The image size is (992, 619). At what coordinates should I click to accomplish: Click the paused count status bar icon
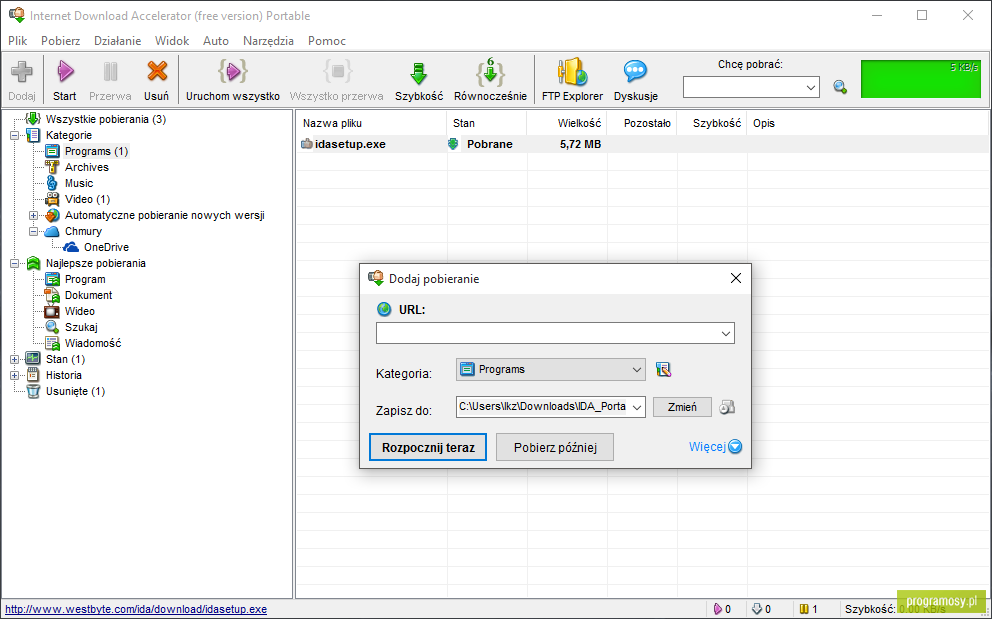pyautogui.click(x=804, y=609)
